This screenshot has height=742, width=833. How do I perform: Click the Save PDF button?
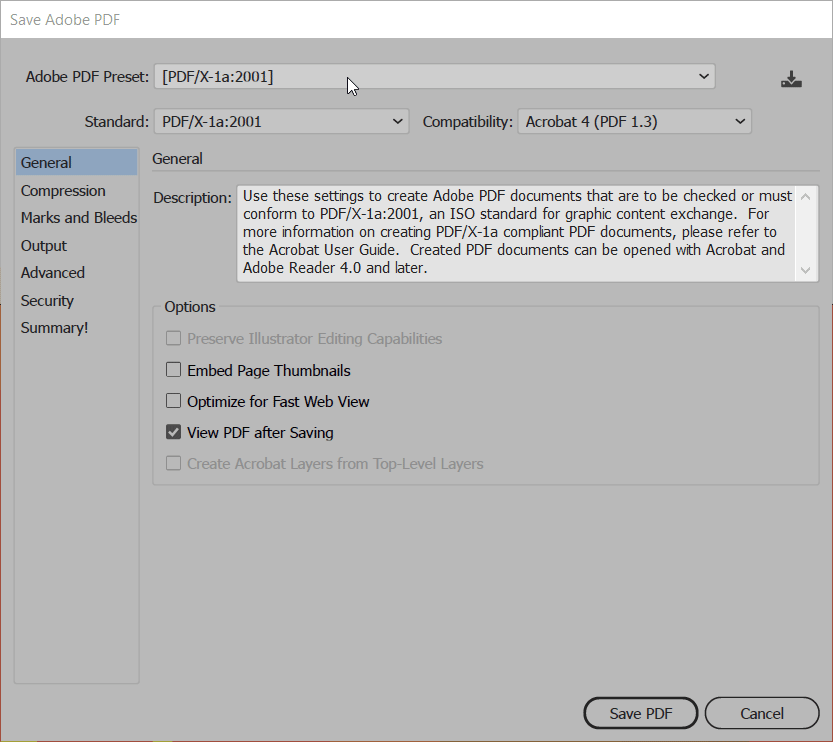641,713
